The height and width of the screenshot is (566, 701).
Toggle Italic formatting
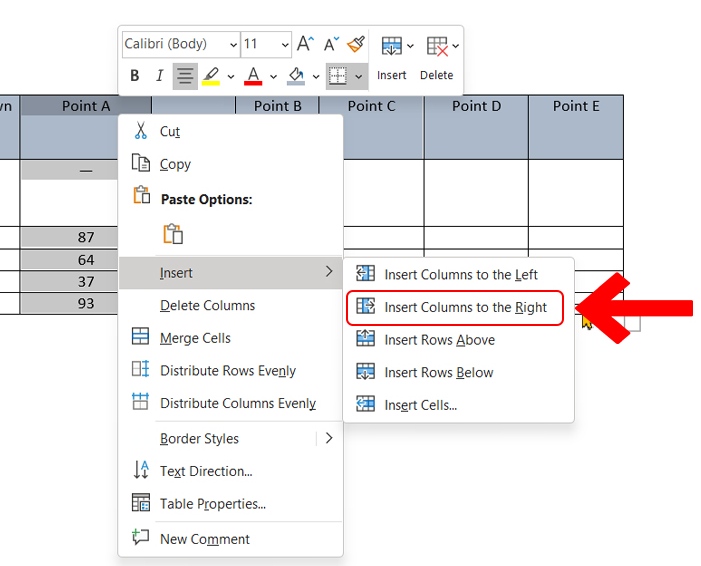click(x=160, y=76)
